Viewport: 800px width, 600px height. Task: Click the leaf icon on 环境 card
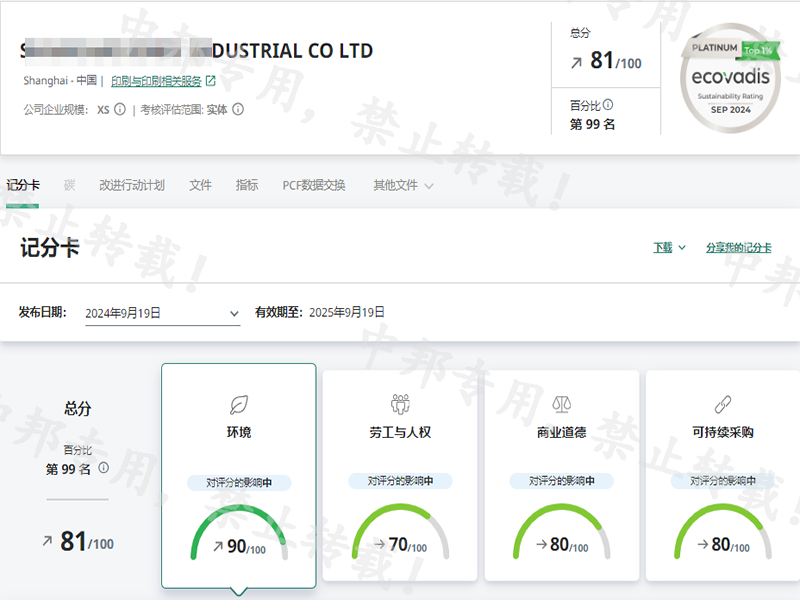pyautogui.click(x=239, y=404)
